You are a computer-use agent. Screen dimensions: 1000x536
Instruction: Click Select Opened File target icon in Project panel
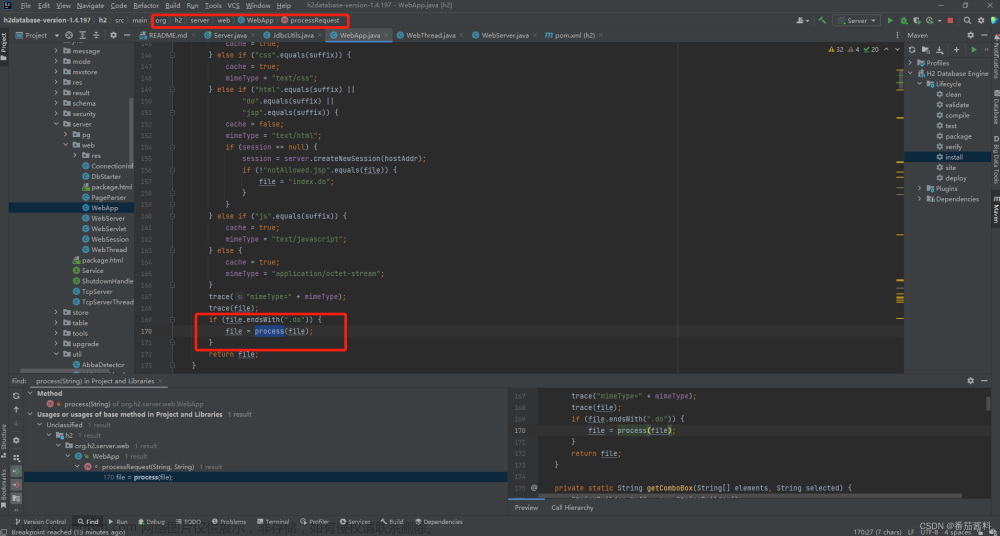[x=69, y=35]
